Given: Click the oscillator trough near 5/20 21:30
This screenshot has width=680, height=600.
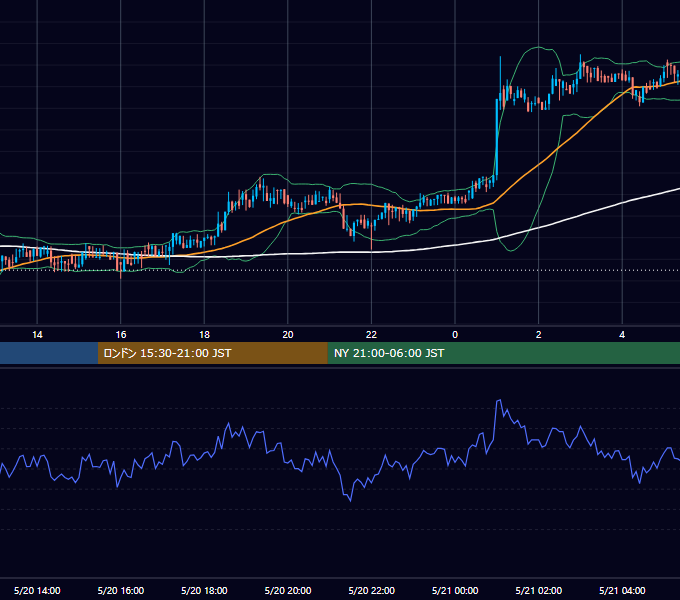Looking at the screenshot, I should pyautogui.click(x=350, y=499).
